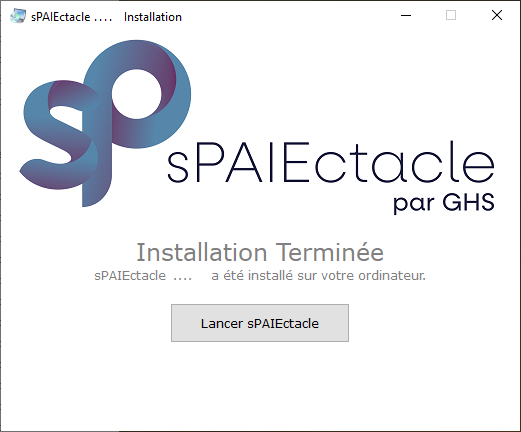The width and height of the screenshot is (521, 432).
Task: Click the installer icon in the title bar
Action: [18, 16]
